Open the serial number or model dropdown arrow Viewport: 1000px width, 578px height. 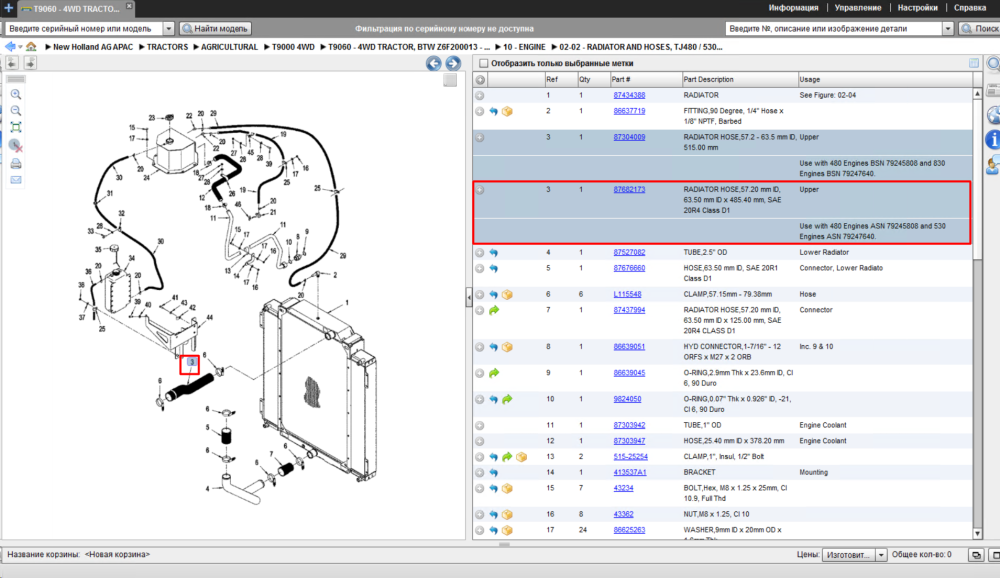(x=168, y=29)
